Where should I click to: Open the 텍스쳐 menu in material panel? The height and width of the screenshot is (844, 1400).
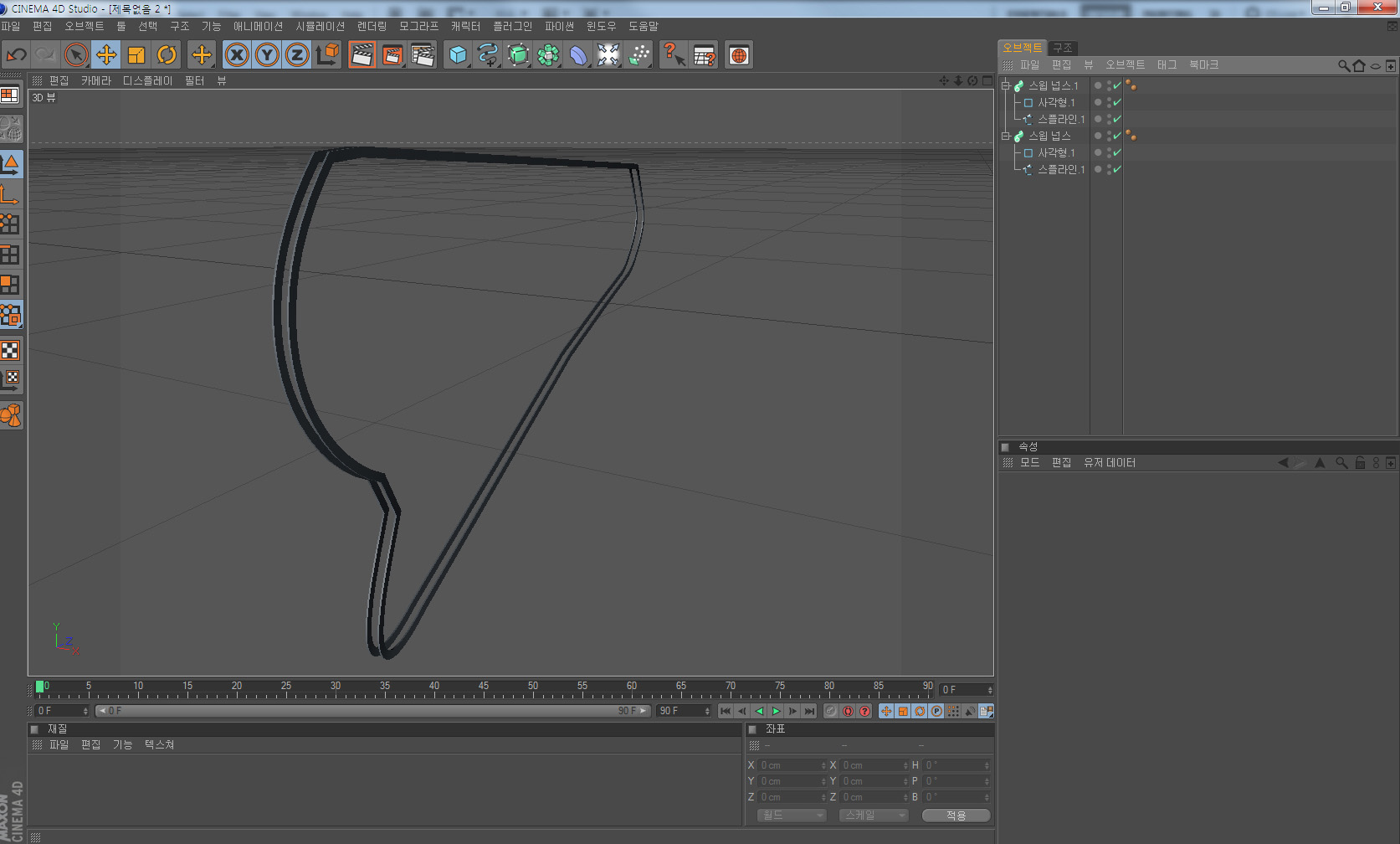tap(159, 744)
